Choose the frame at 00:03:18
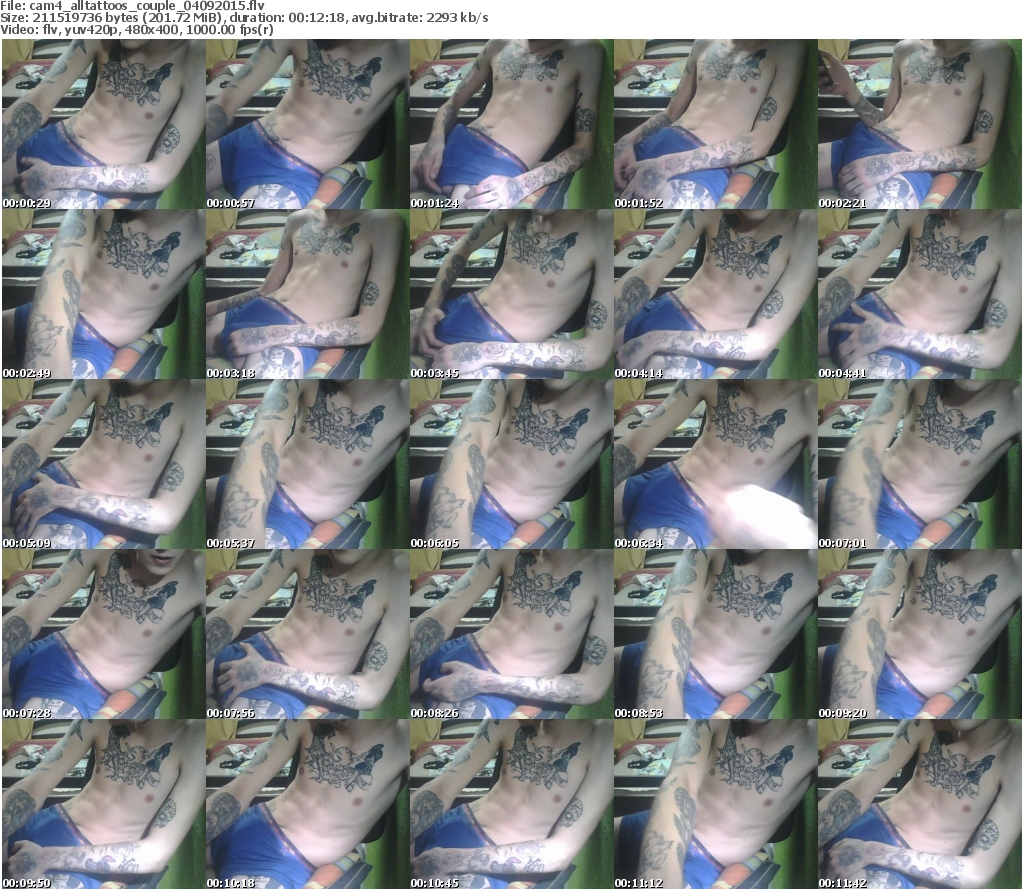Screen dimensions: 1024x889 point(308,294)
